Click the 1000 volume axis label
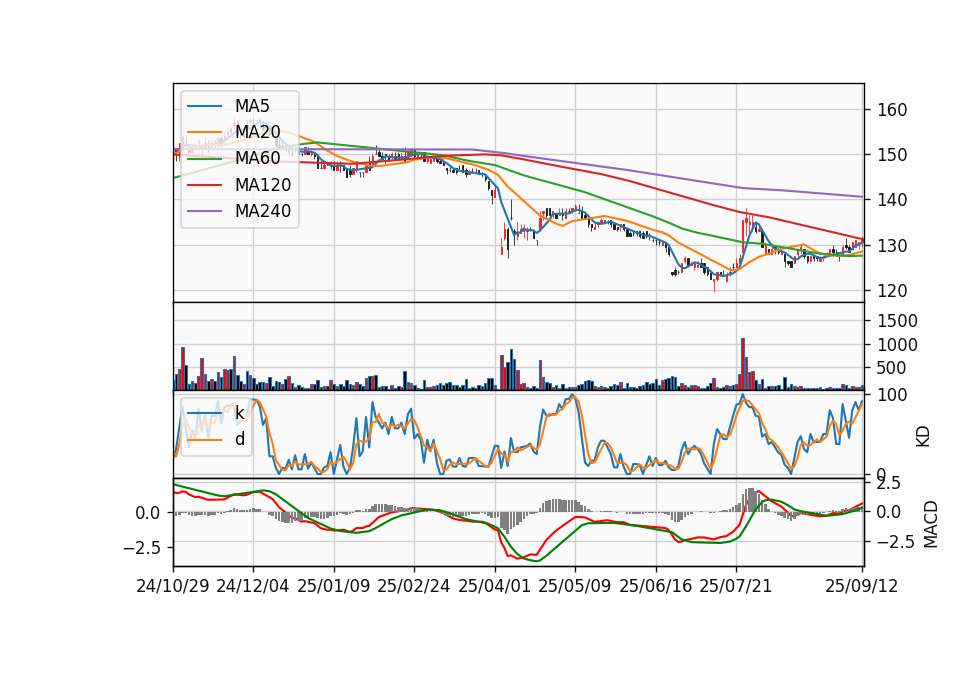This screenshot has width=960, height=690. pos(898,345)
